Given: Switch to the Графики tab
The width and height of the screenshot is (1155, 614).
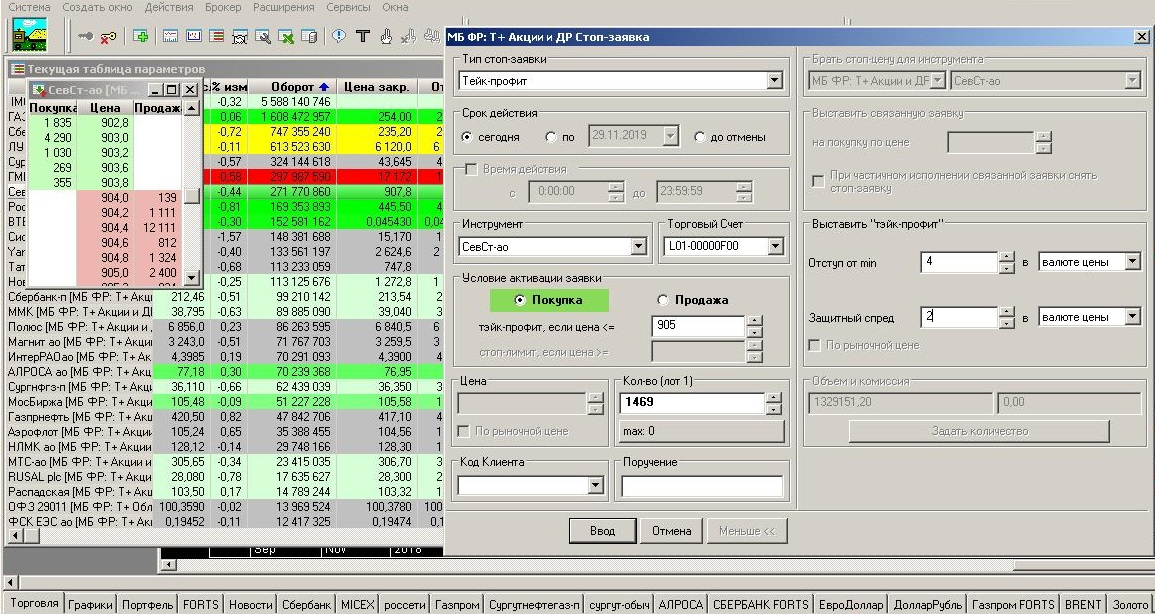Looking at the screenshot, I should pyautogui.click(x=91, y=605).
